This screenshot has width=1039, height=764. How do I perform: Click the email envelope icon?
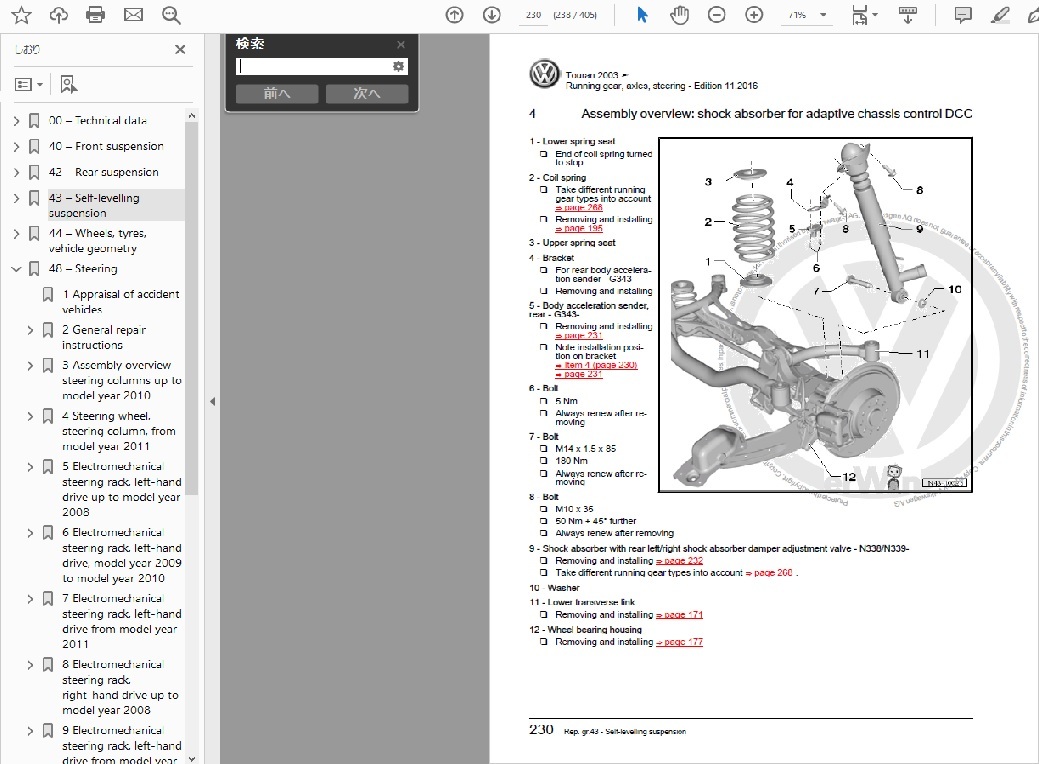point(133,15)
